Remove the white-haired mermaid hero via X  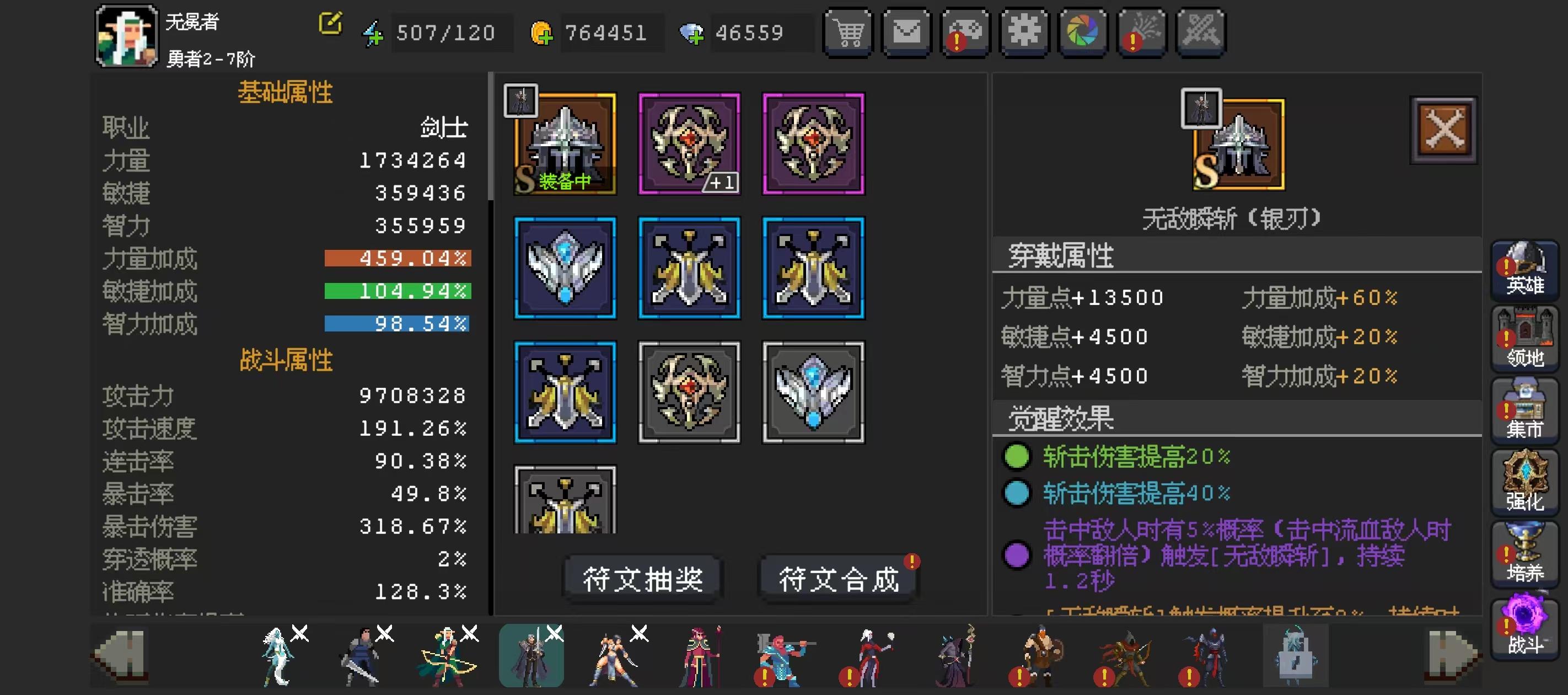[300, 633]
